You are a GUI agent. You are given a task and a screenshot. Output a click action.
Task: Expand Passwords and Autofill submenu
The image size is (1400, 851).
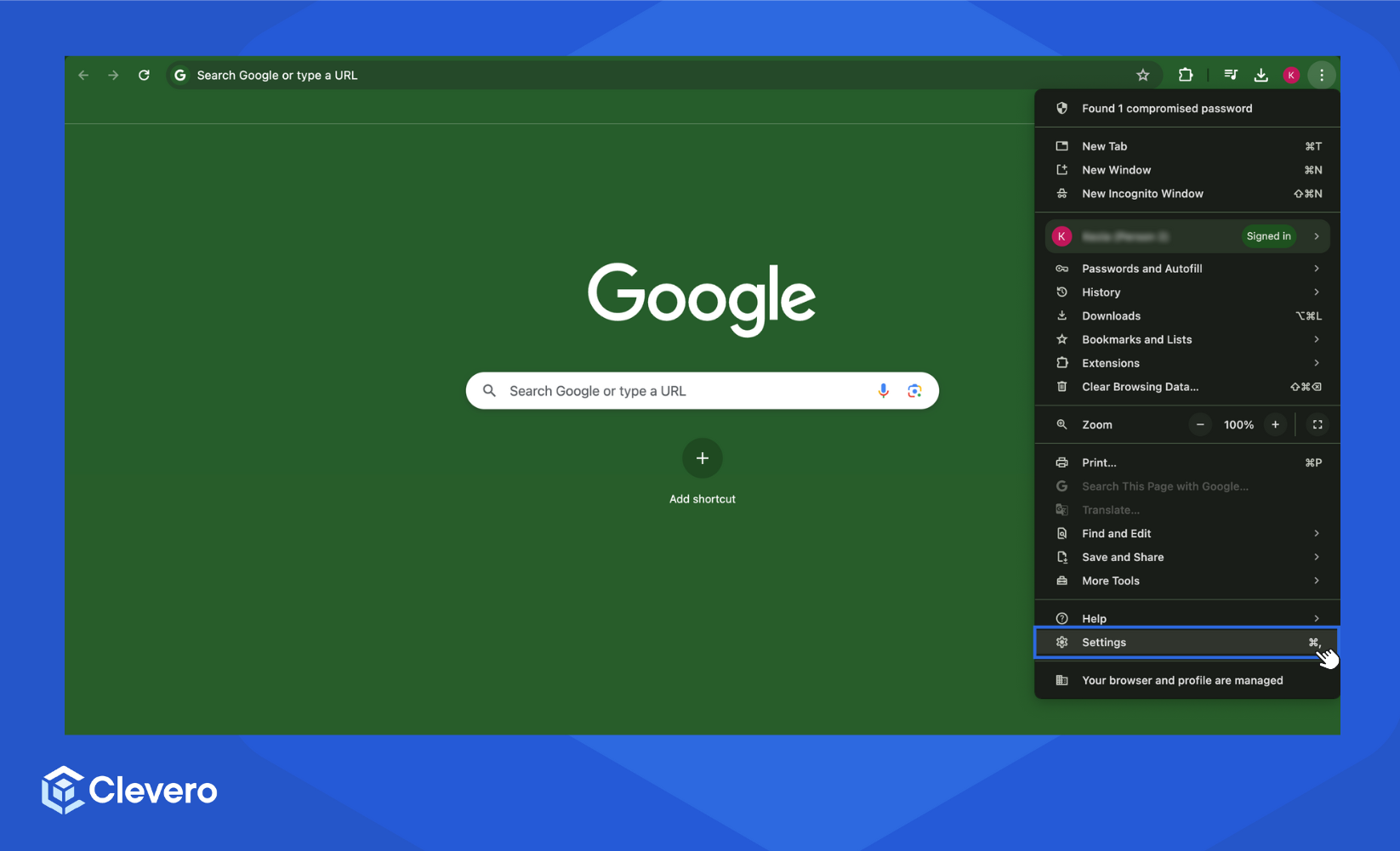(x=1187, y=269)
